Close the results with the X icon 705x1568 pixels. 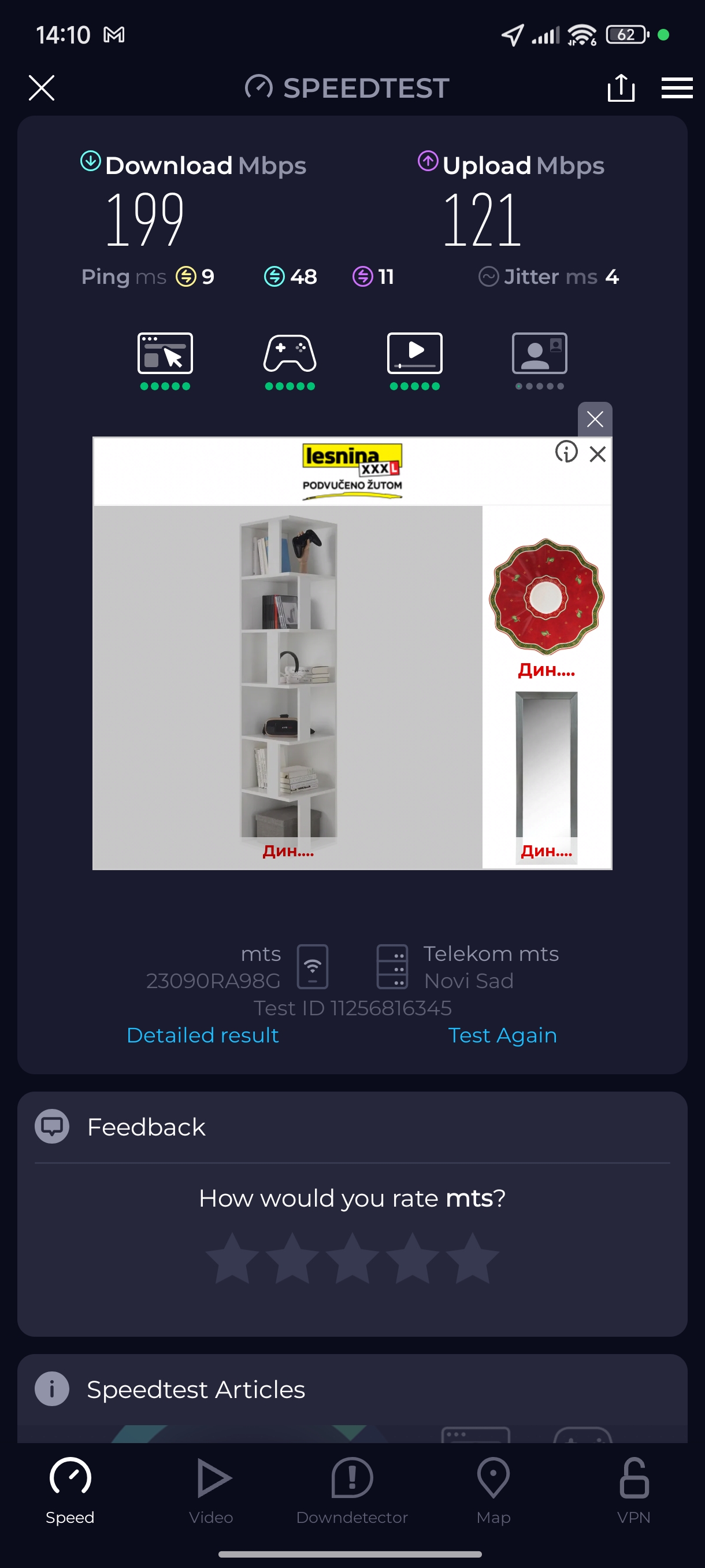point(42,88)
